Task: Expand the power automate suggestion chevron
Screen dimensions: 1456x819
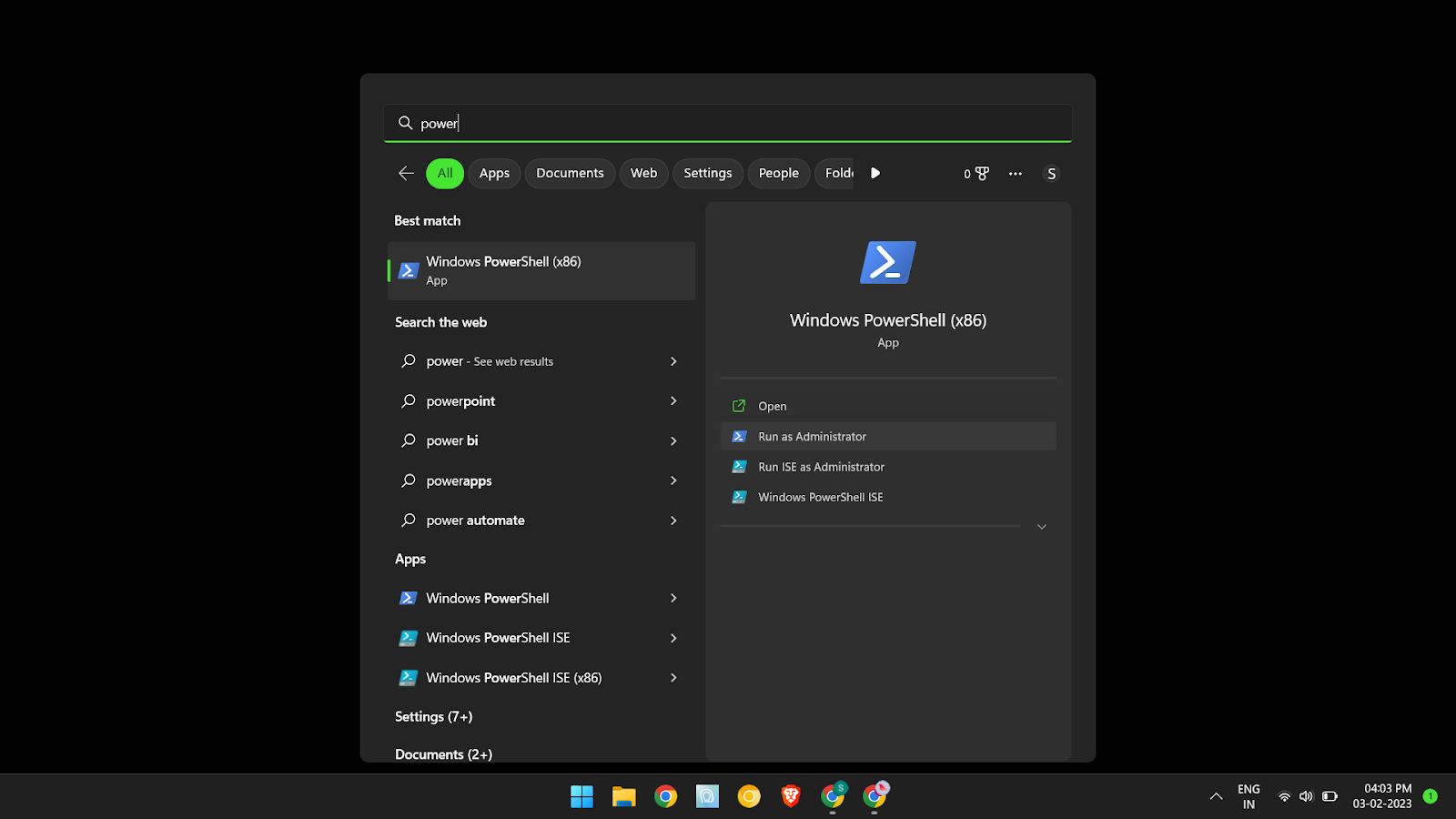Action: pyautogui.click(x=673, y=521)
